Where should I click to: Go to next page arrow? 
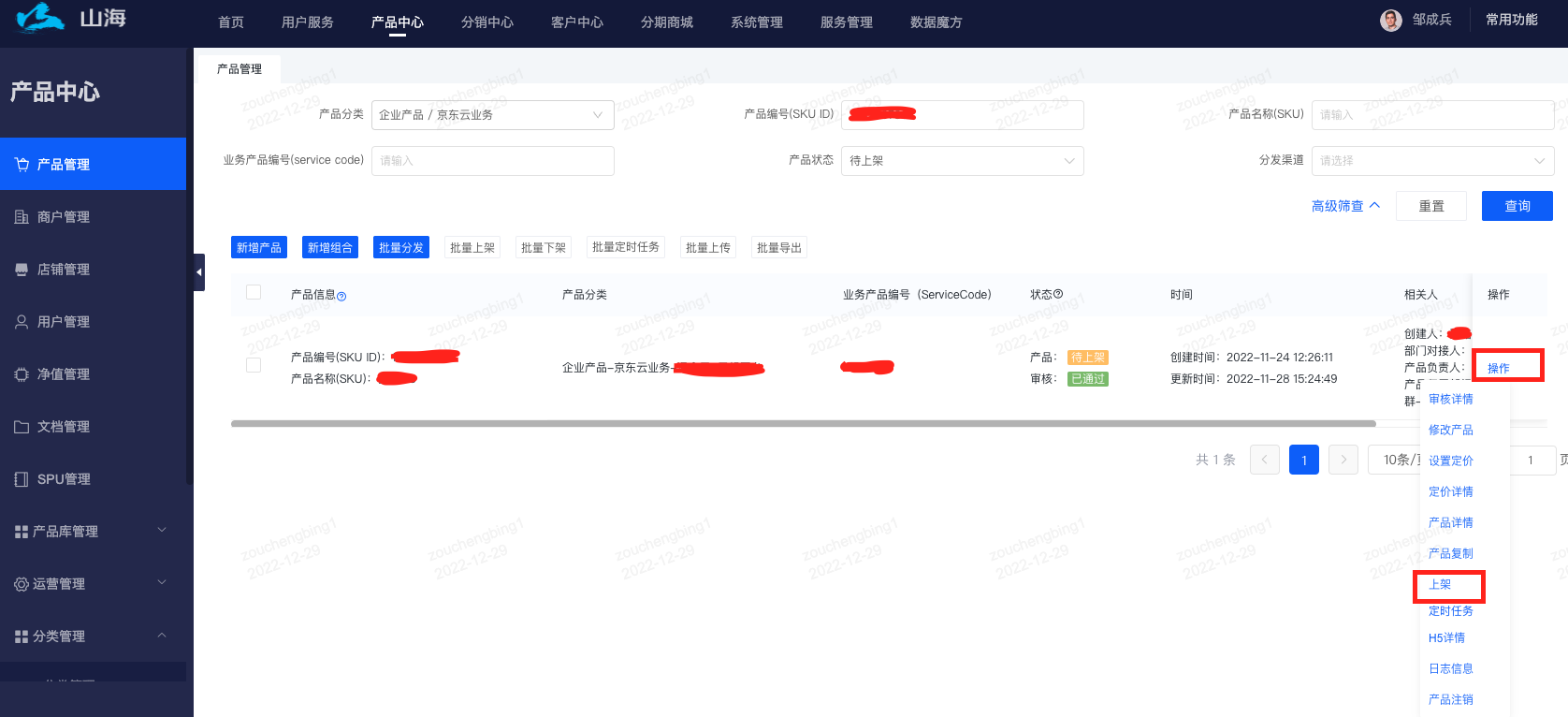pos(1343,460)
